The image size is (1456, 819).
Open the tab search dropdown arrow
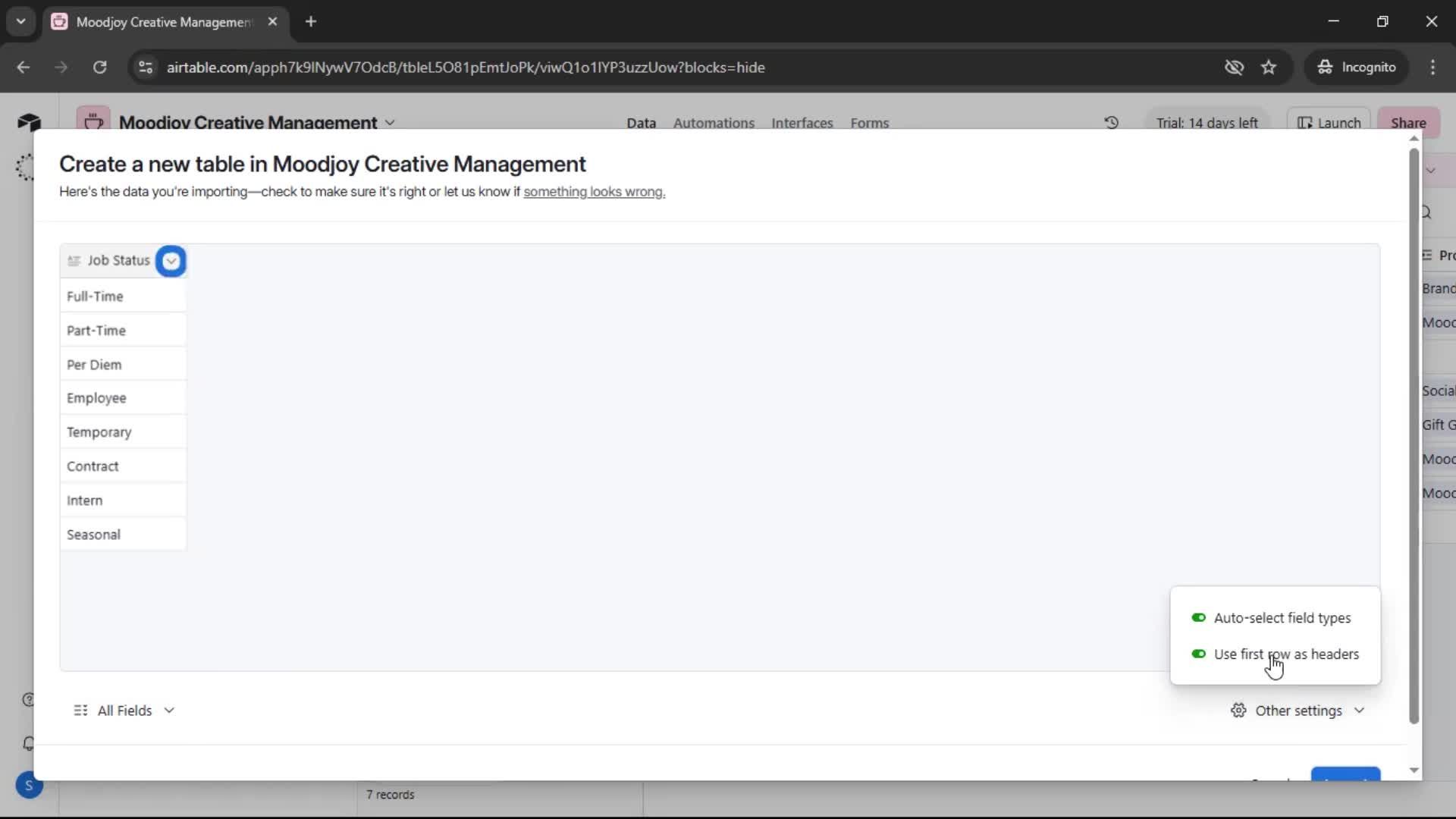(20, 22)
